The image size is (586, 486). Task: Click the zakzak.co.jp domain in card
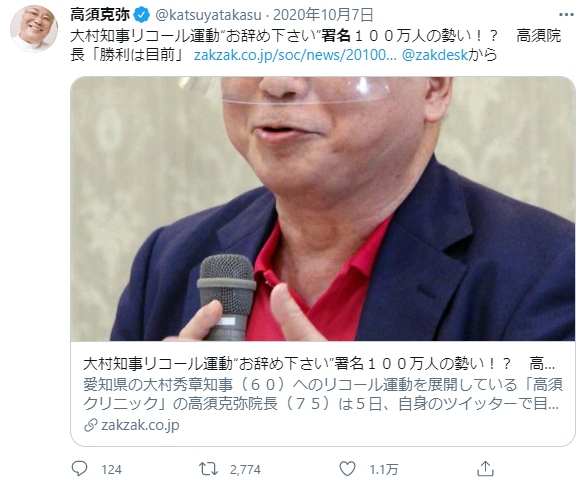click(x=140, y=425)
